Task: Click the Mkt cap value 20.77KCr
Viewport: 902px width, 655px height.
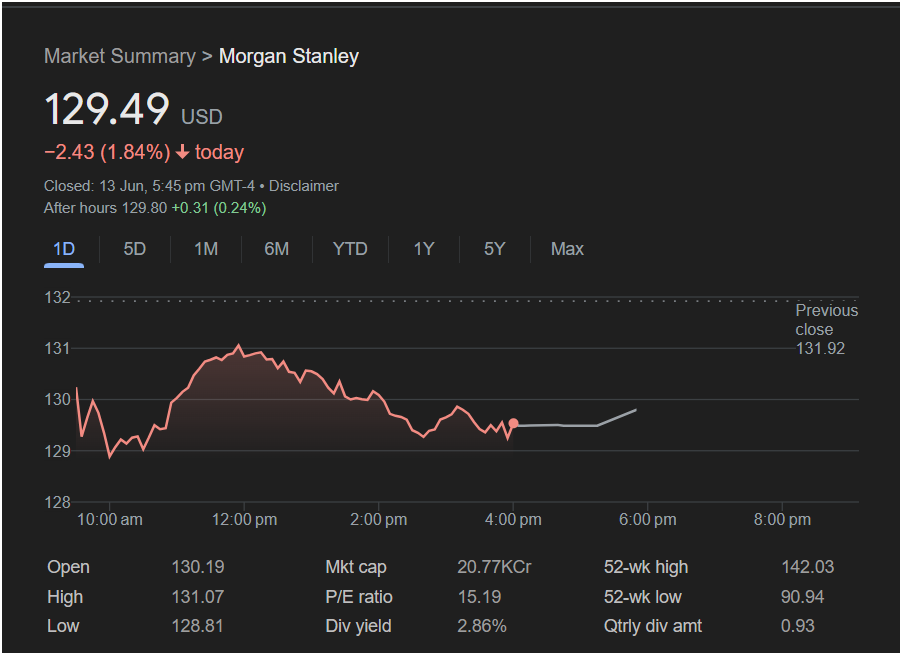Action: point(494,567)
